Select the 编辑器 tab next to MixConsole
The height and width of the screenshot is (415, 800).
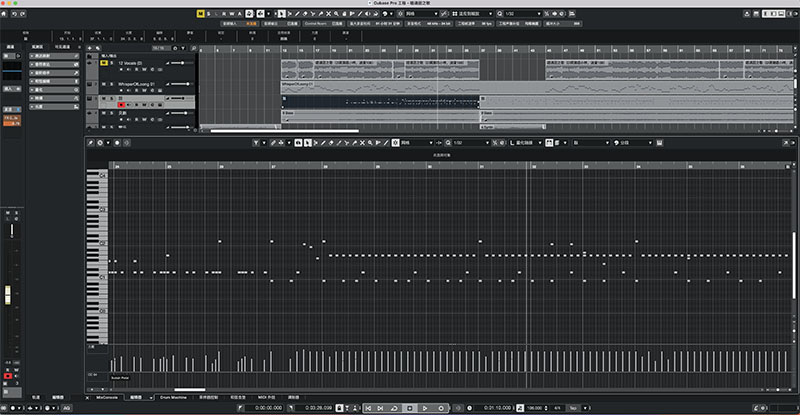pyautogui.click(x=136, y=397)
